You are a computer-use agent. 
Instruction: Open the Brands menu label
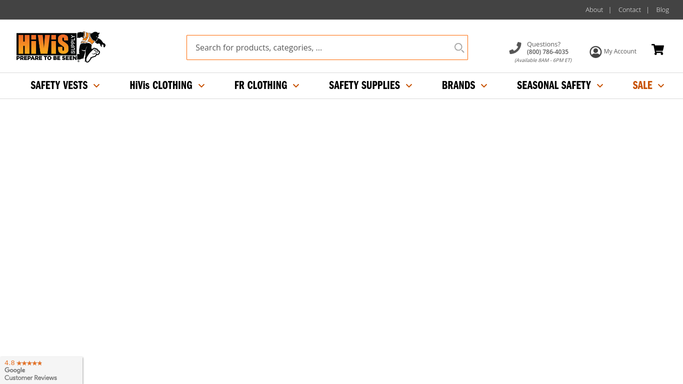tap(458, 85)
